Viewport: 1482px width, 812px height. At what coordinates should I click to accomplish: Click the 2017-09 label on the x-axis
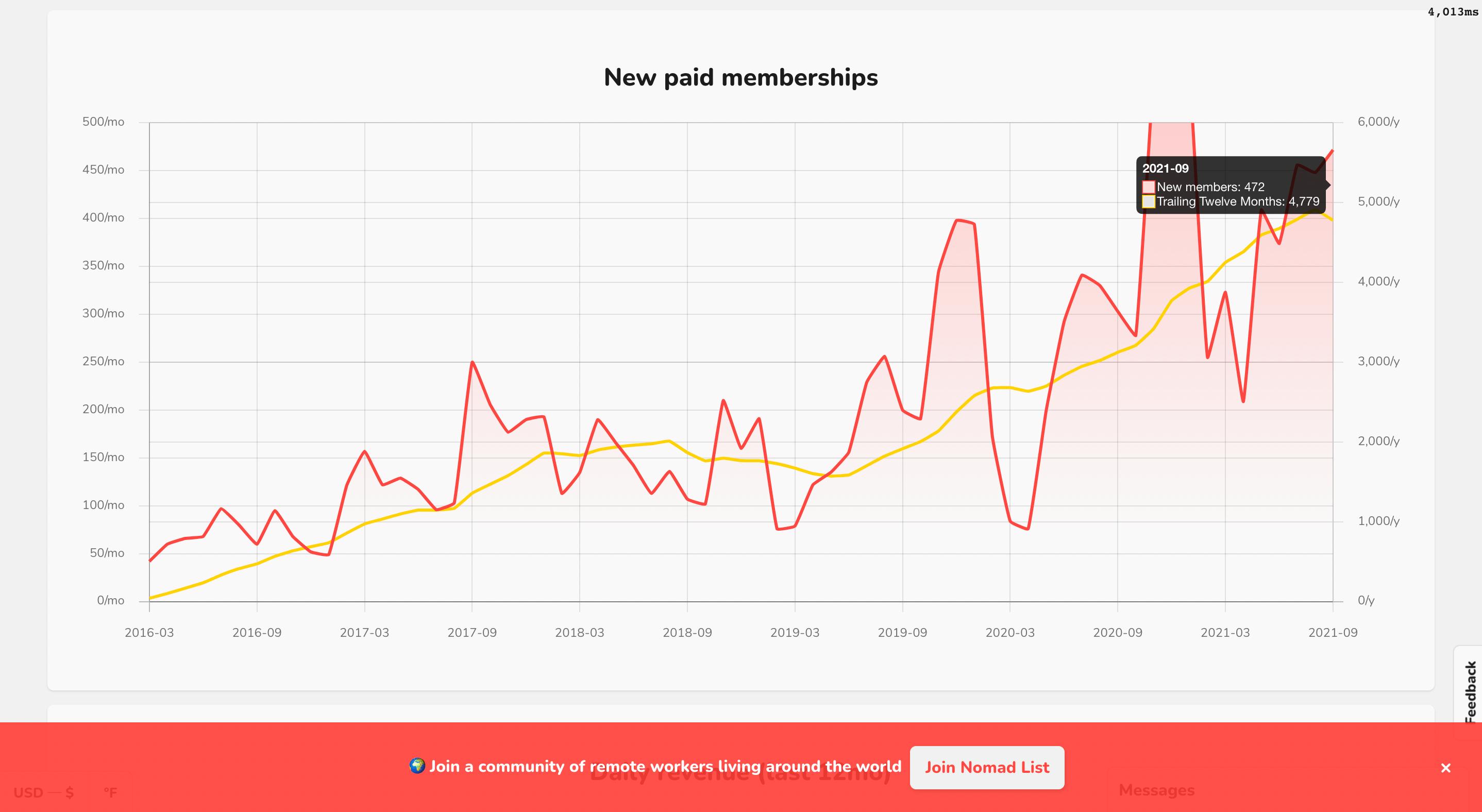click(x=471, y=633)
